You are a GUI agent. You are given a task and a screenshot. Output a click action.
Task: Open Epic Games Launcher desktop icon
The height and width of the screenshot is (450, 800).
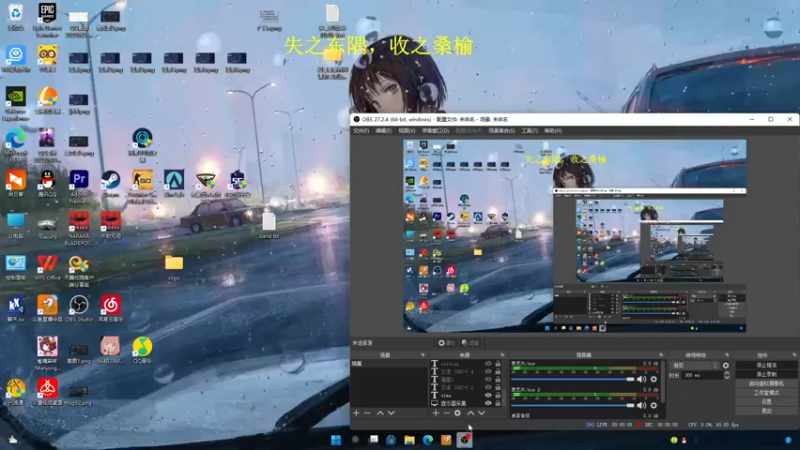coord(47,19)
